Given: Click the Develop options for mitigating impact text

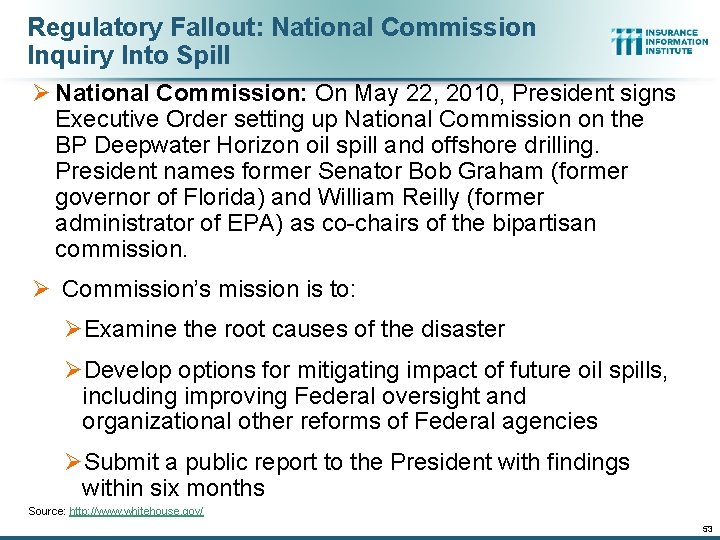Looking at the screenshot, I should tap(375, 371).
